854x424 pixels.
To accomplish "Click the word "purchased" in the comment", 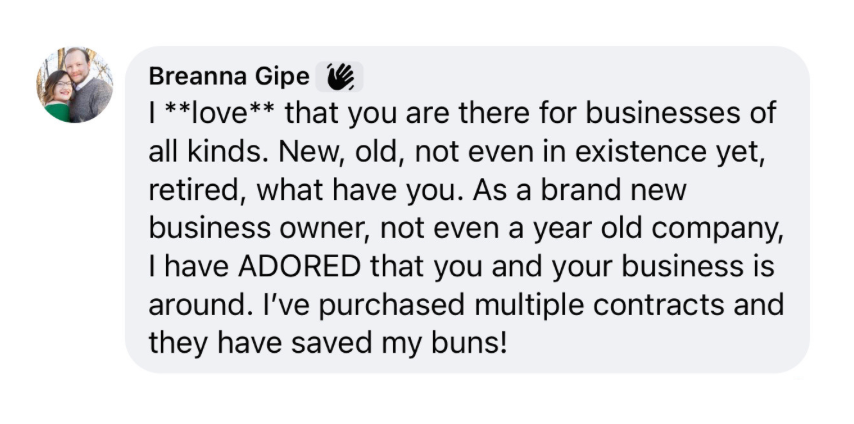I will pyautogui.click(x=344, y=306).
